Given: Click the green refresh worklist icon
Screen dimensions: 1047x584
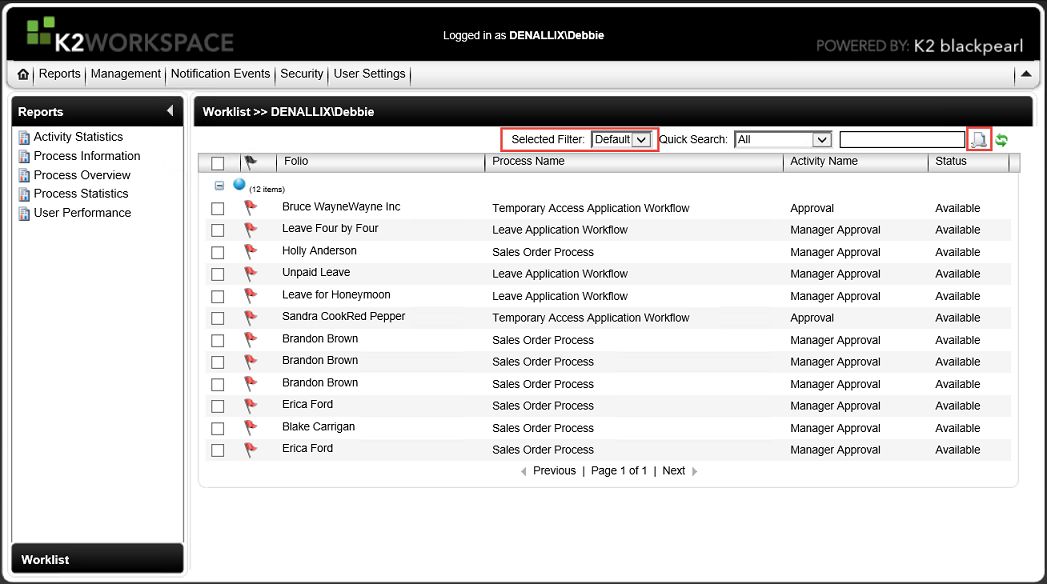Looking at the screenshot, I should [x=1001, y=140].
